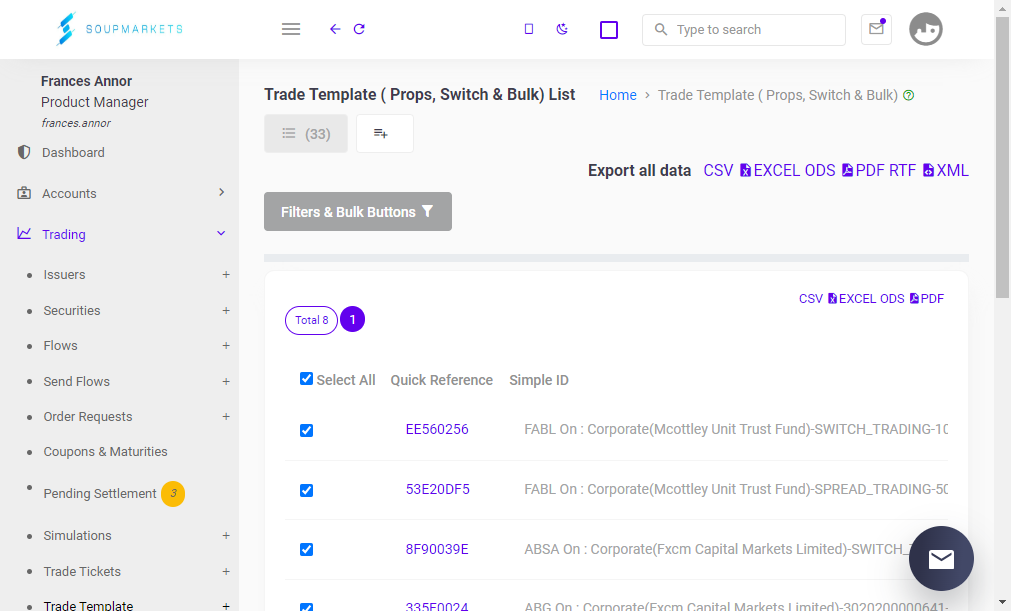Add new Send Flows with plus icon
This screenshot has width=1011, height=611.
pos(226,382)
